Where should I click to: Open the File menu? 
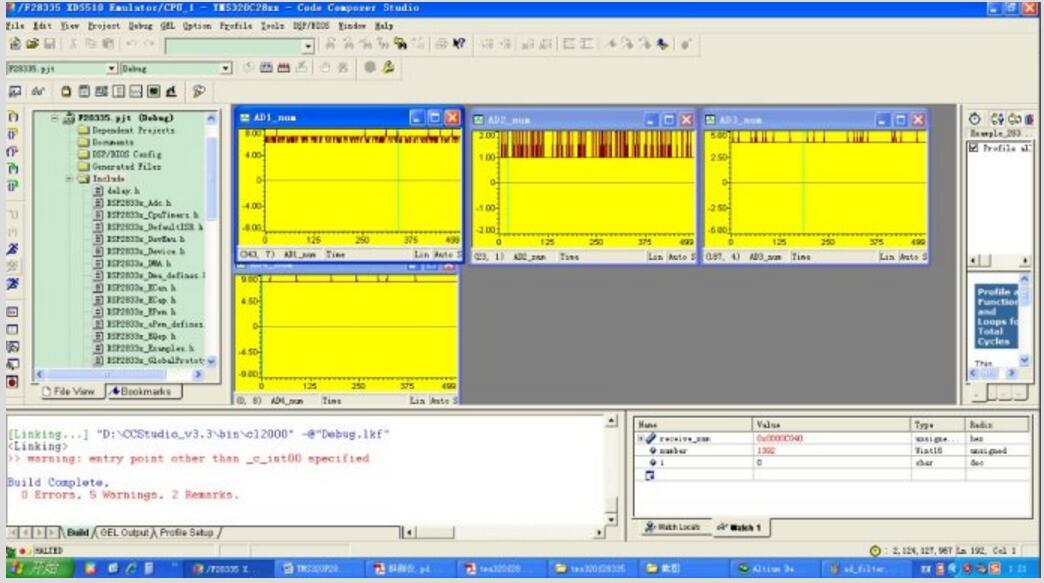point(15,26)
